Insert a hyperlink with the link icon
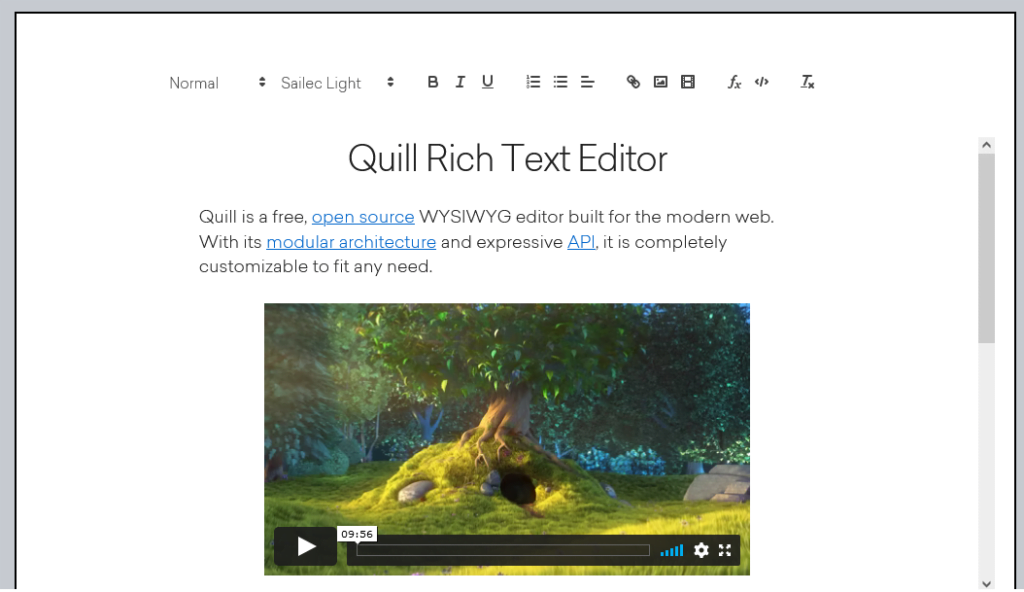 pos(633,82)
